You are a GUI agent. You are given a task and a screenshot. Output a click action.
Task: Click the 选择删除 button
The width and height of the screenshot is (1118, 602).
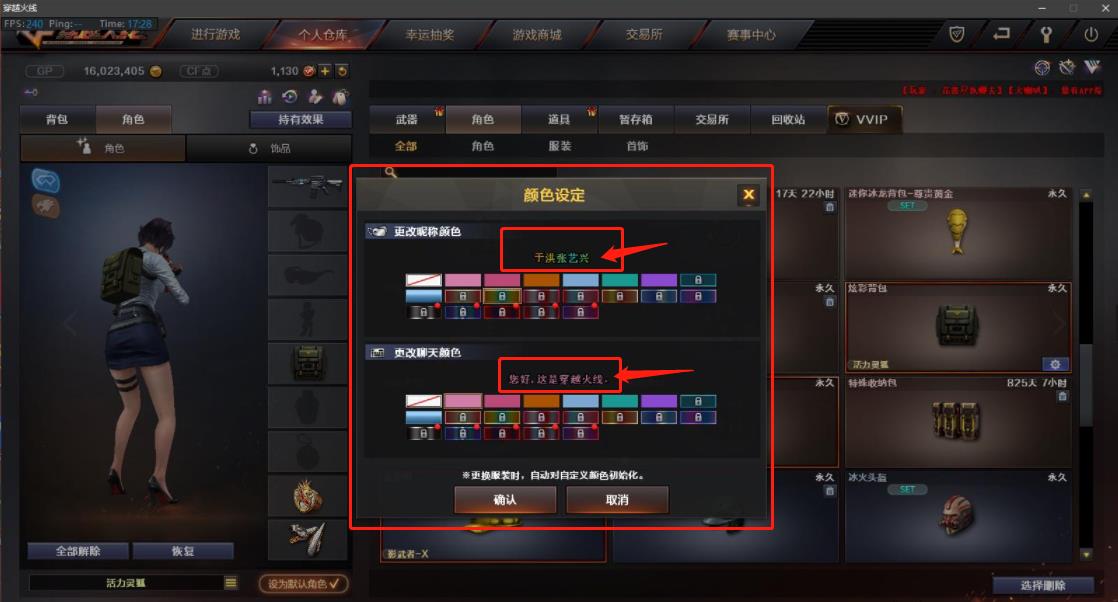[1043, 585]
